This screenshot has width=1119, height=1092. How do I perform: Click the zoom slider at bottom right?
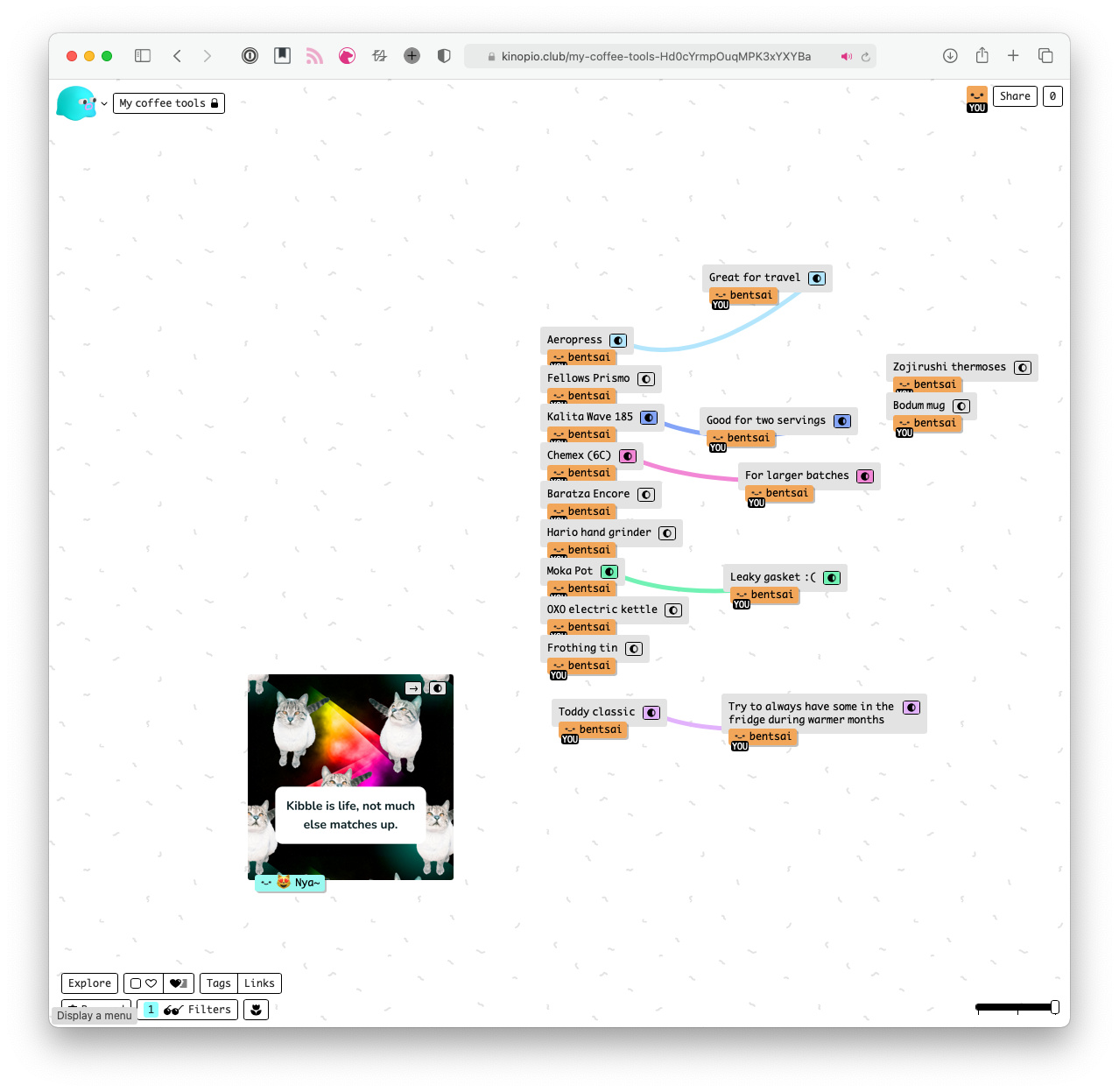pyautogui.click(x=1017, y=1008)
